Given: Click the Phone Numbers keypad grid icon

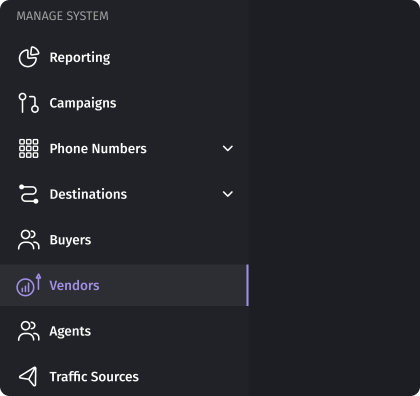Looking at the screenshot, I should [29, 148].
